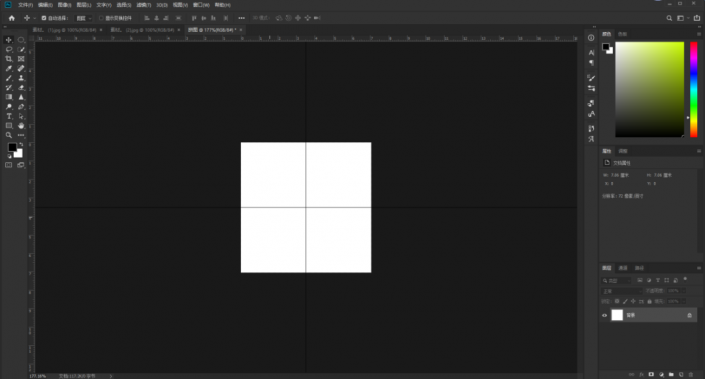Viewport: 705px width, 379px height.
Task: Add a layer mask
Action: click(651, 375)
